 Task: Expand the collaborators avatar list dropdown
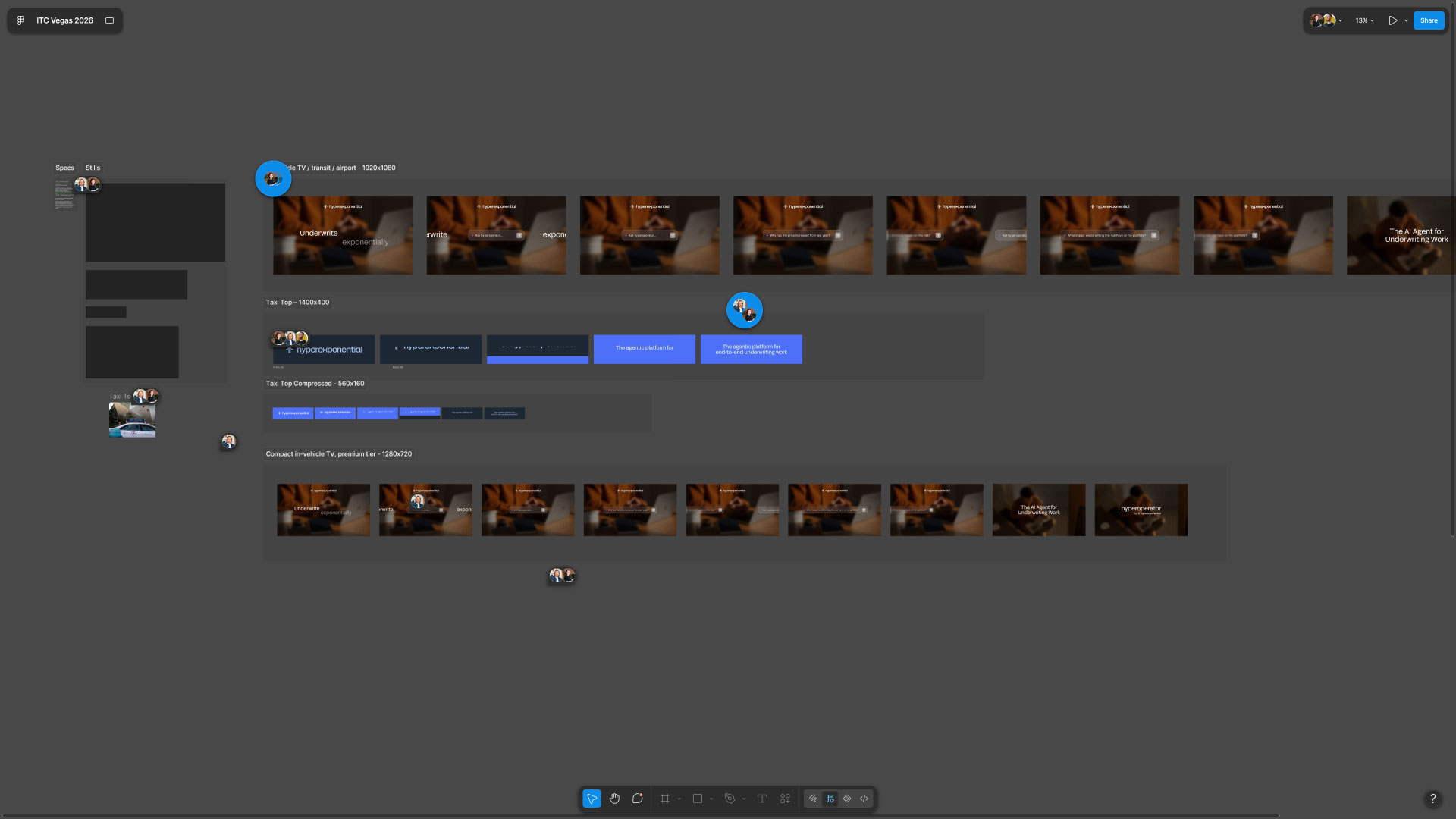click(x=1341, y=20)
